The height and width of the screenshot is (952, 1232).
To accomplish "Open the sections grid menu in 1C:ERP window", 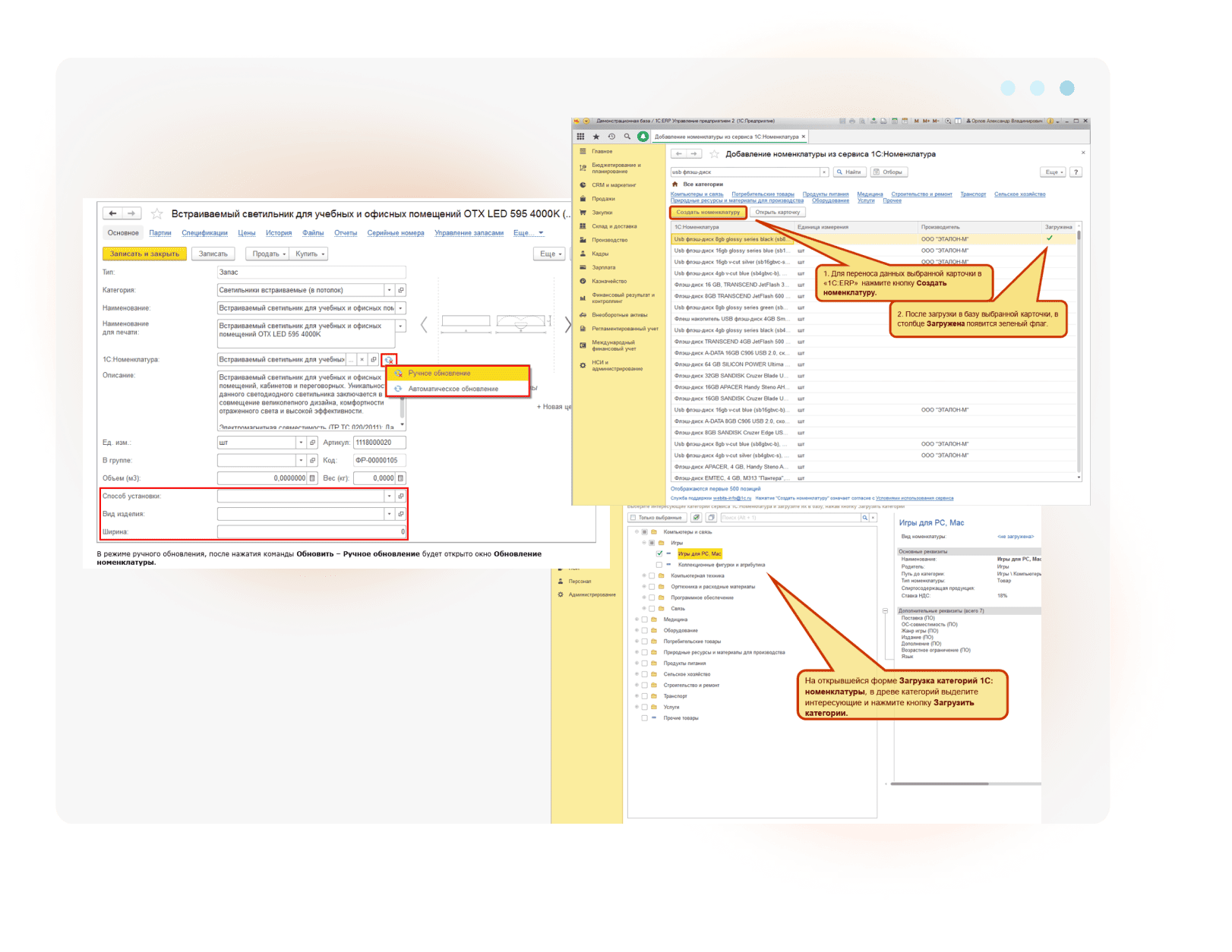I will (x=581, y=137).
